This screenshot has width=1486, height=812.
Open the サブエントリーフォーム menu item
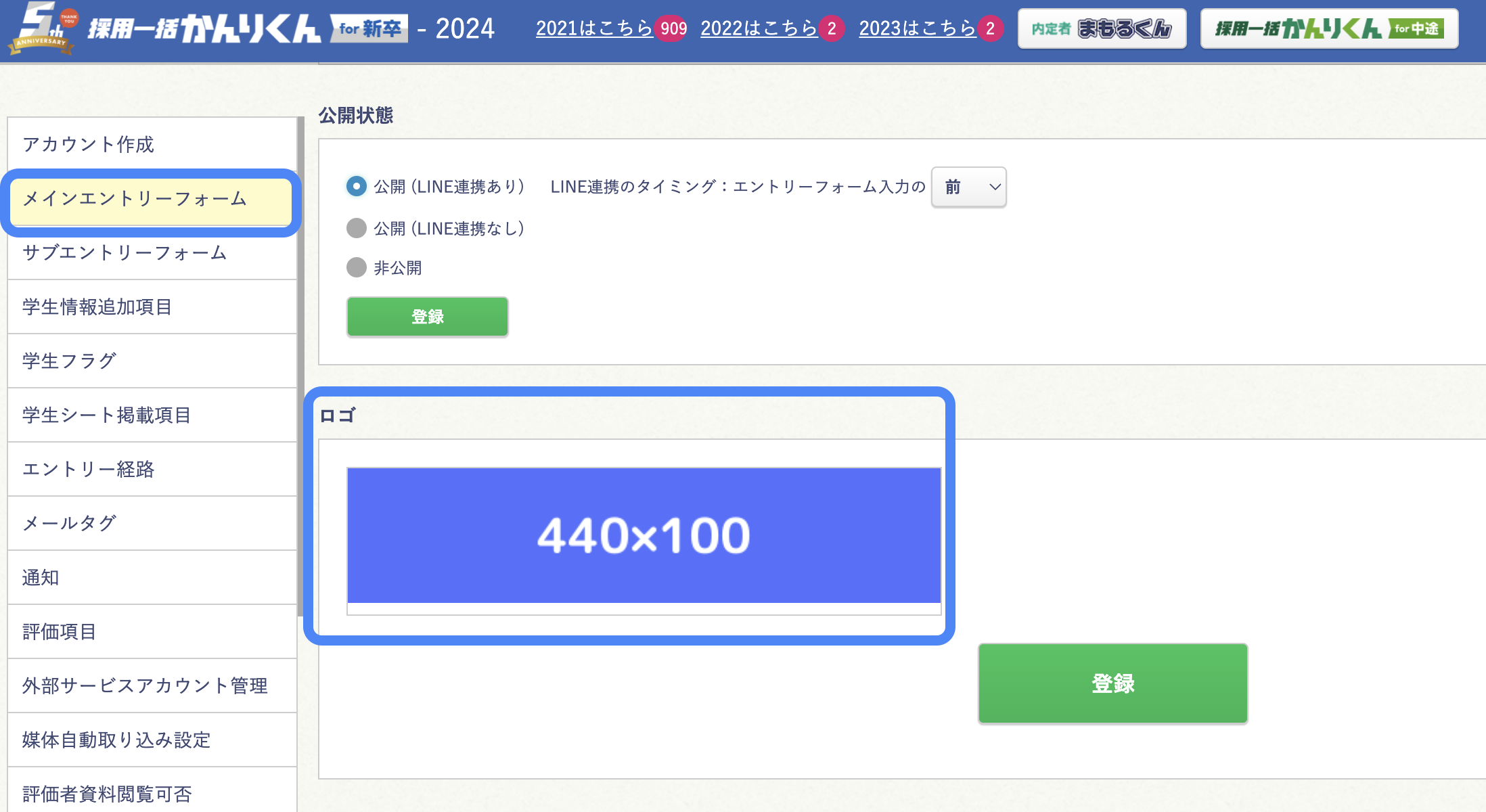click(x=125, y=253)
